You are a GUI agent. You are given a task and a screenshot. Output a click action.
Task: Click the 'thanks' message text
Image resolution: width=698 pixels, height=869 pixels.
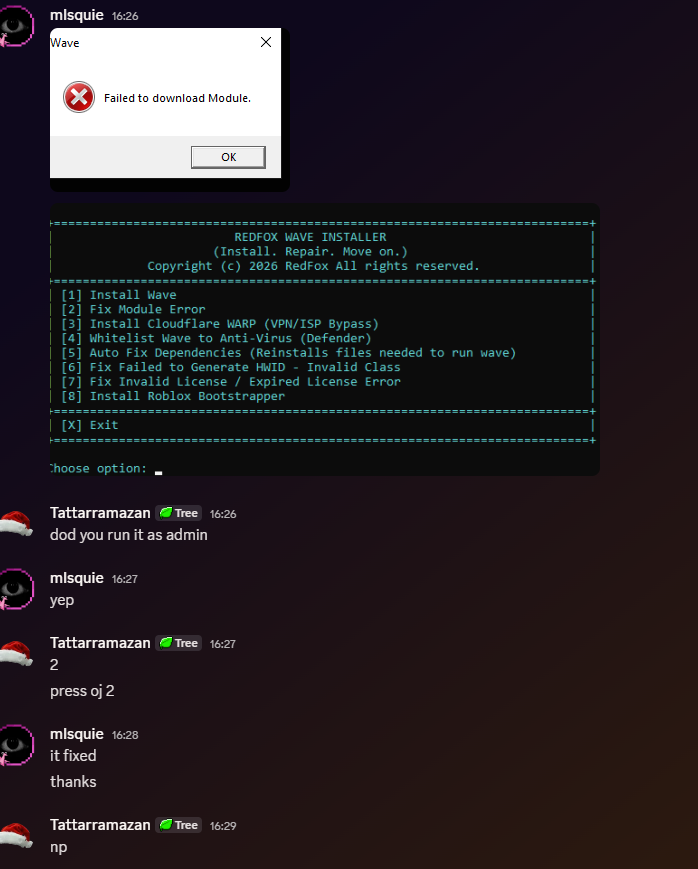pos(73,782)
